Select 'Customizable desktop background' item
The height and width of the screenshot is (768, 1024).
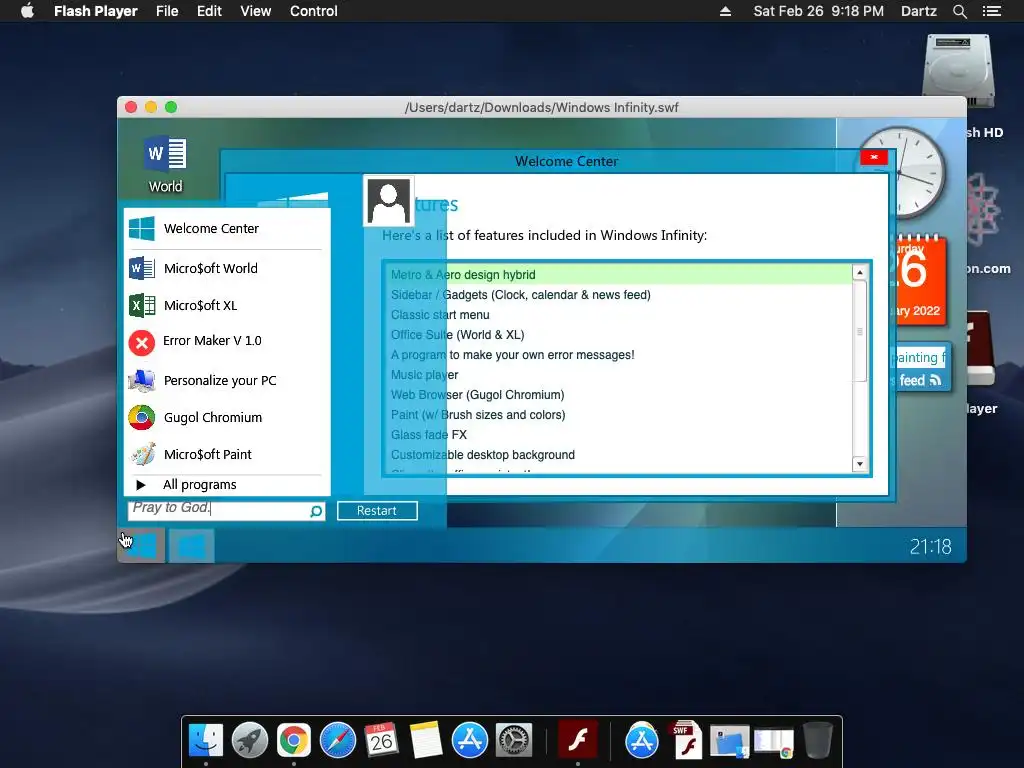[x=620, y=455]
